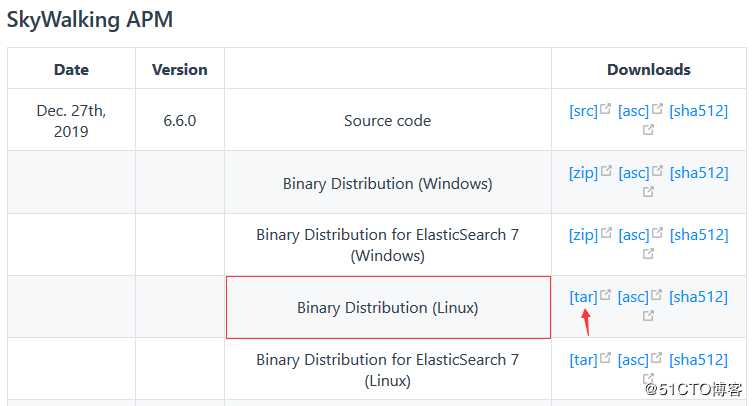Click external-link icon beside Linux binary [asc]

pos(656,294)
